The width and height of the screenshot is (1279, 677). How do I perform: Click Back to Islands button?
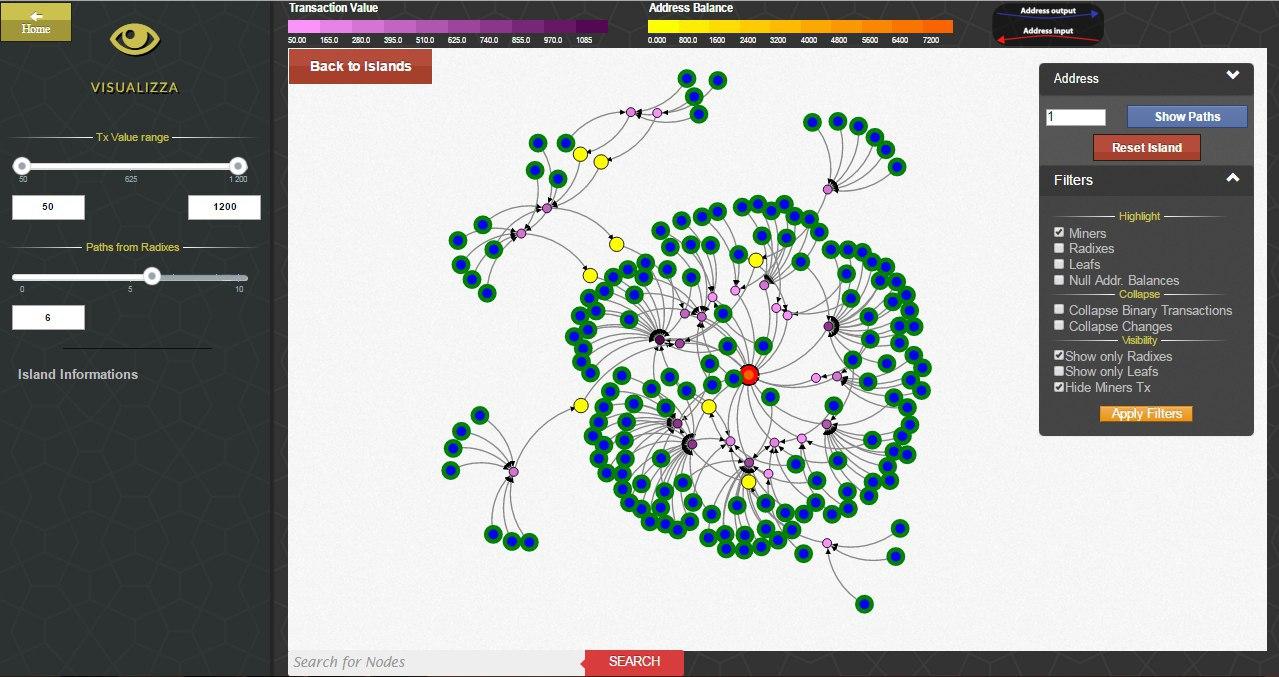360,66
